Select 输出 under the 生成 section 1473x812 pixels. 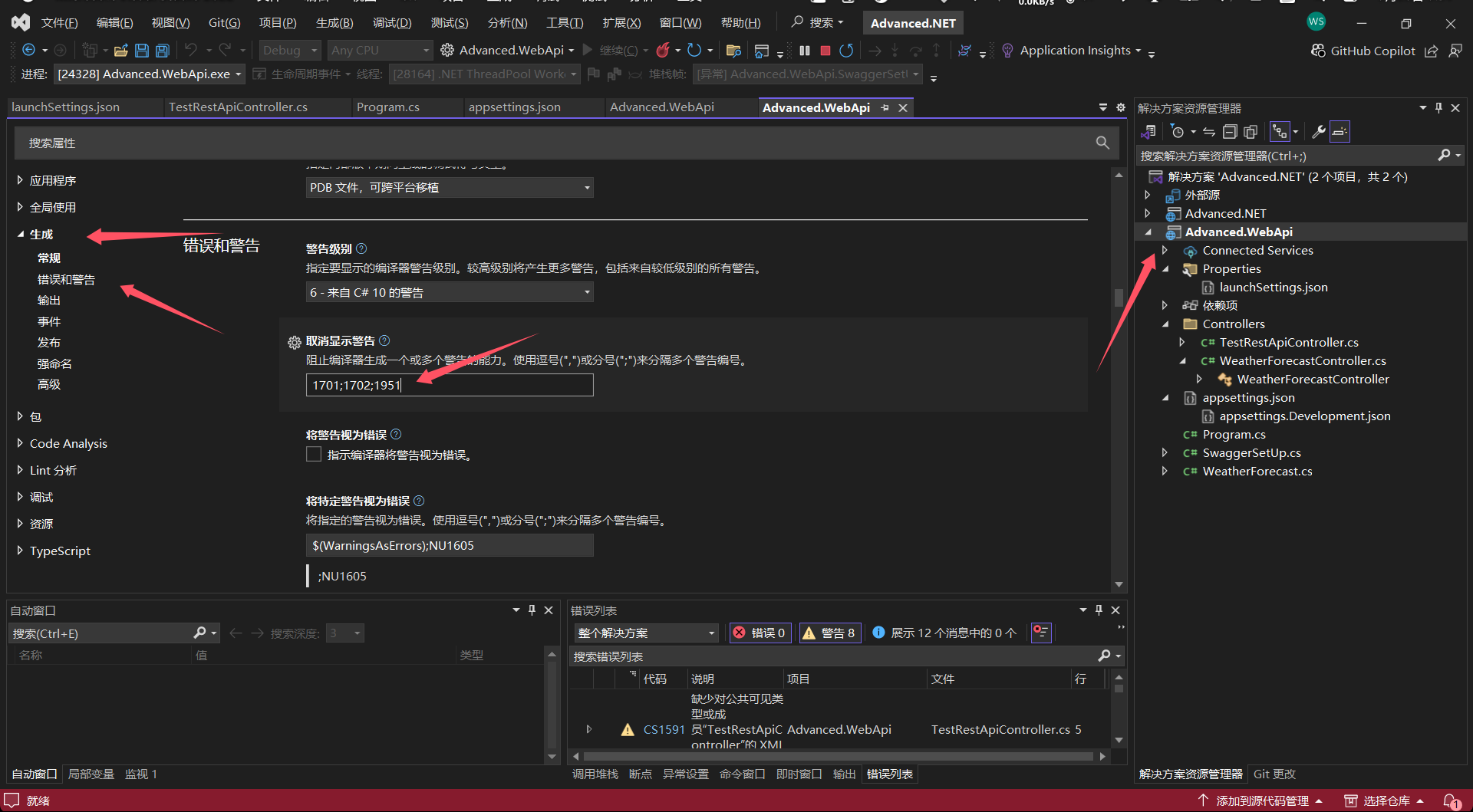(x=49, y=301)
